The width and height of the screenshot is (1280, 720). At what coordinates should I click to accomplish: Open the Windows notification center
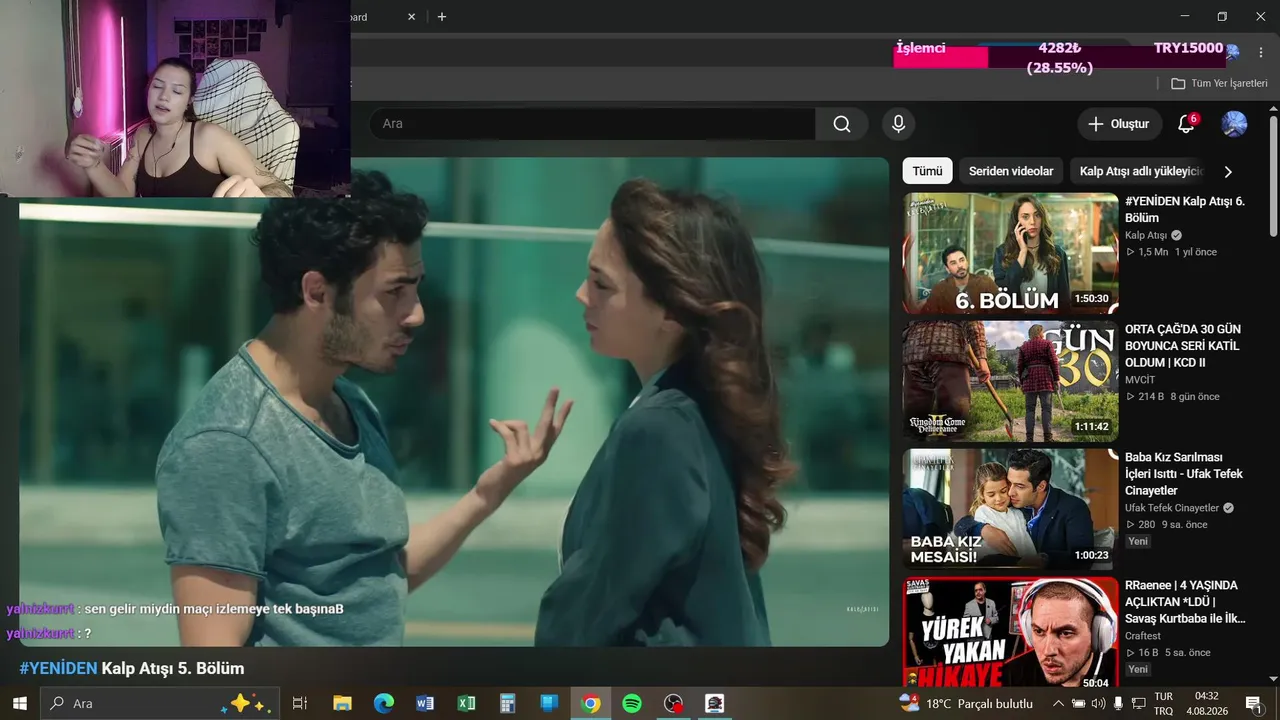1254,703
